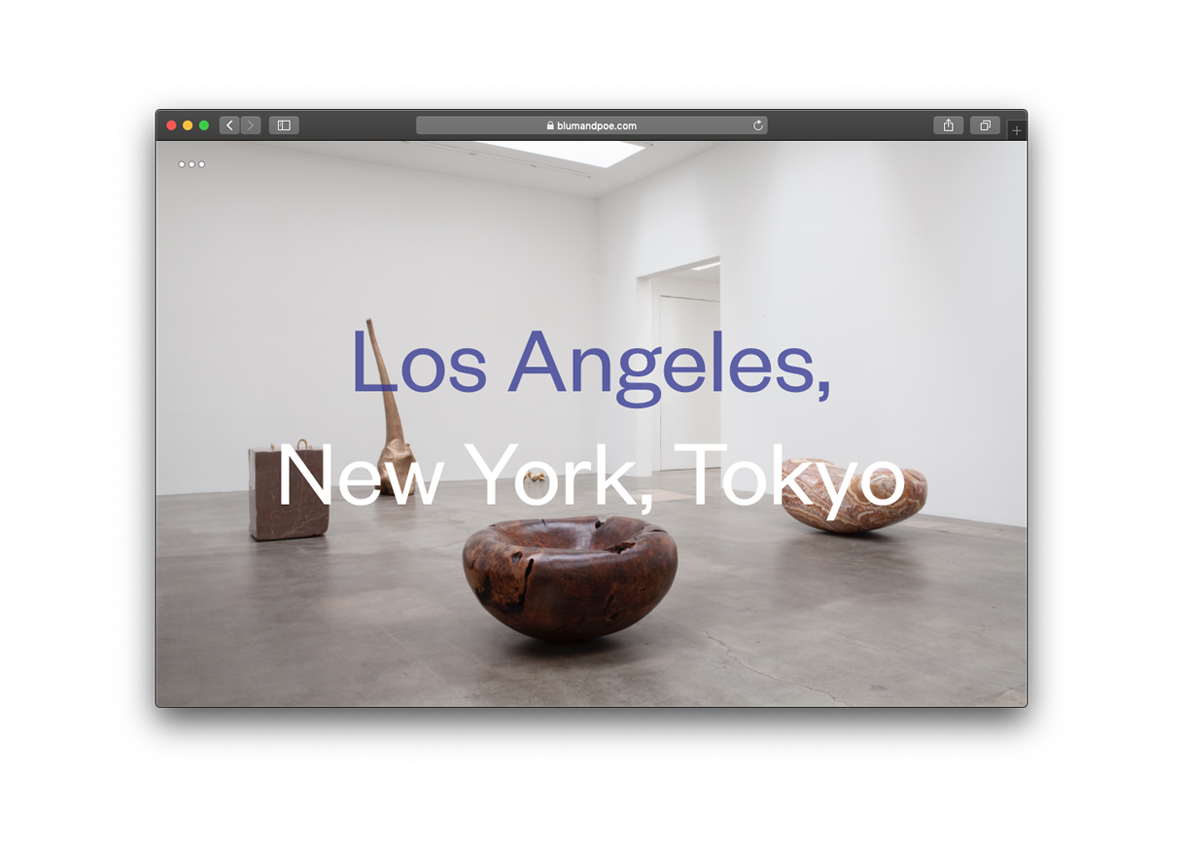Go back with the Safari back arrow
Viewport: 1183px width, 846px height.
(x=230, y=125)
